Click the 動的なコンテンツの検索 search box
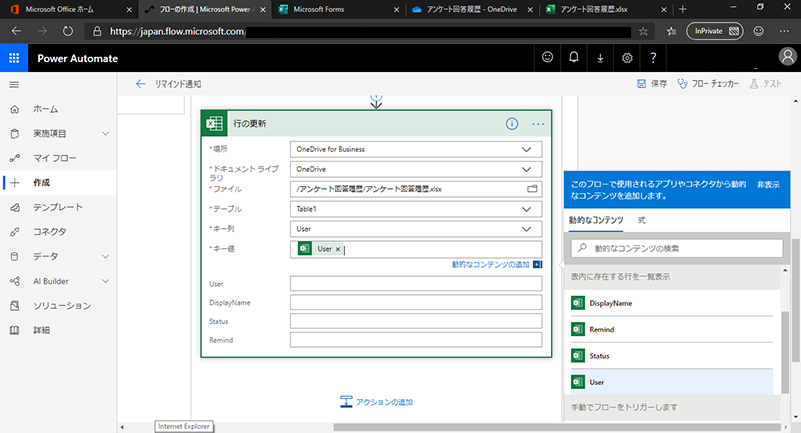 (x=677, y=248)
